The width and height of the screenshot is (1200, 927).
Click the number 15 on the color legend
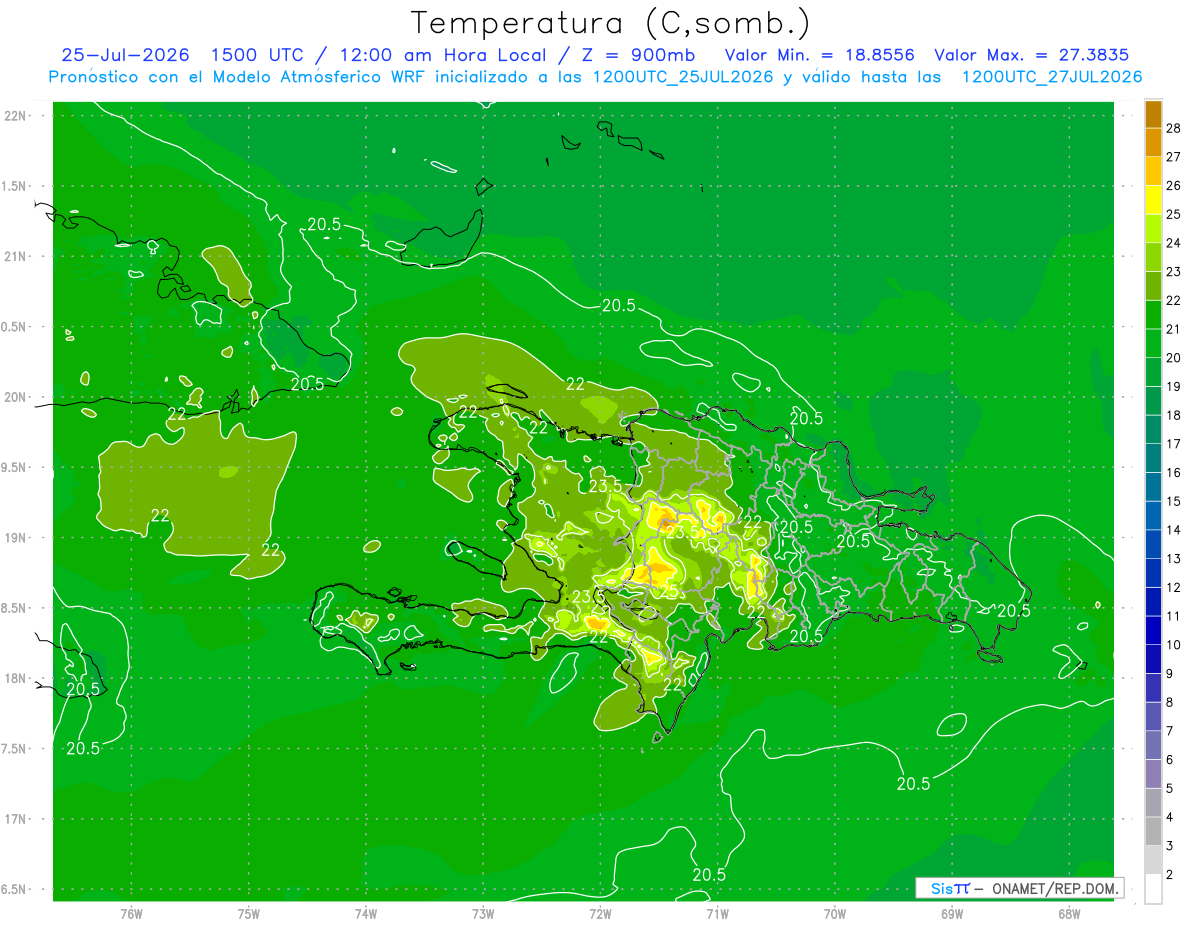pyautogui.click(x=1174, y=501)
